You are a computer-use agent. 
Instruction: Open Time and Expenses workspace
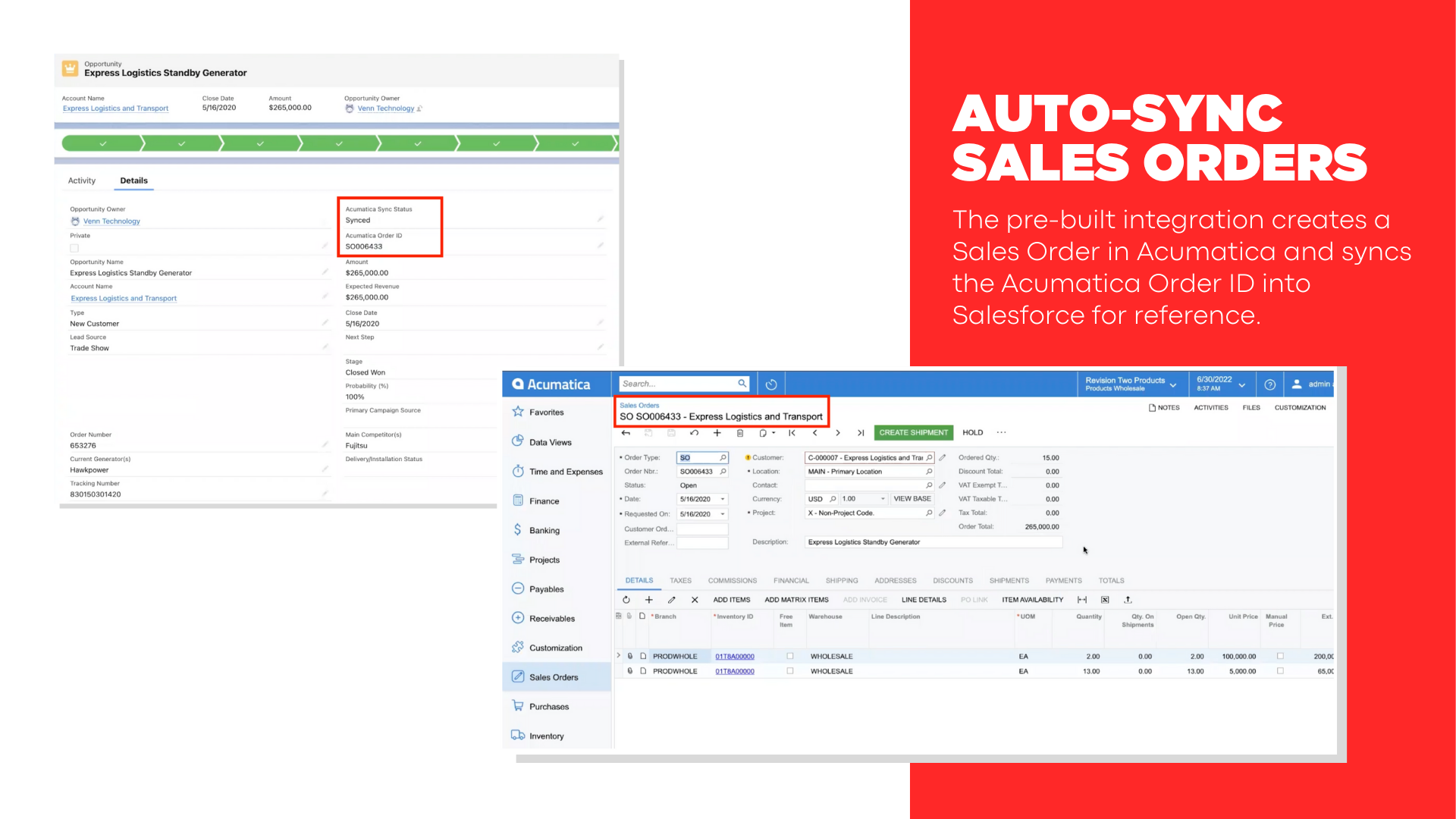pyautogui.click(x=557, y=471)
